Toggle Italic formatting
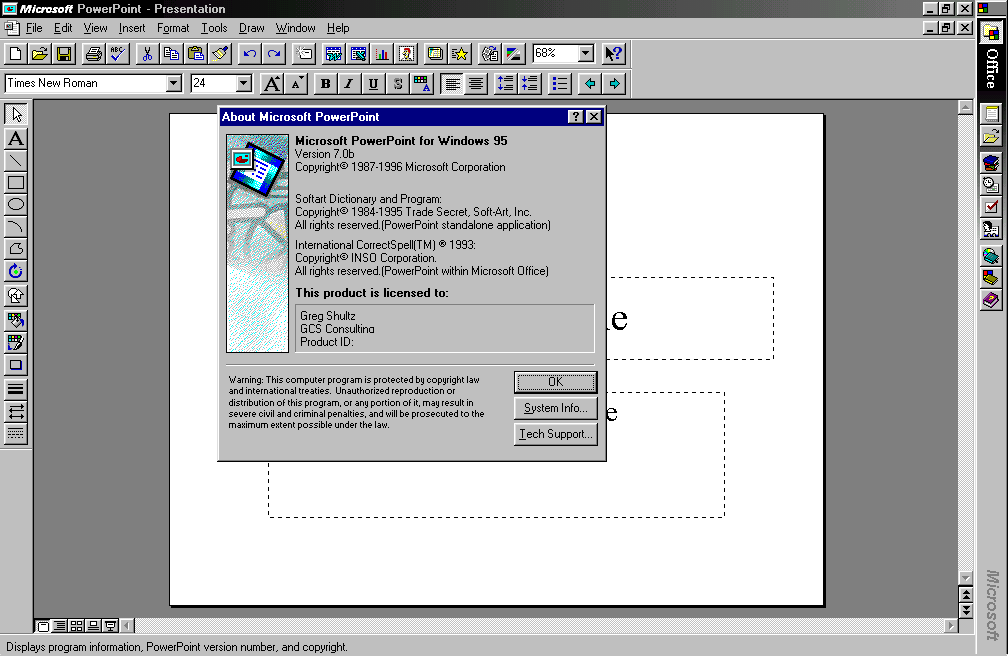The width and height of the screenshot is (1008, 656). (350, 84)
